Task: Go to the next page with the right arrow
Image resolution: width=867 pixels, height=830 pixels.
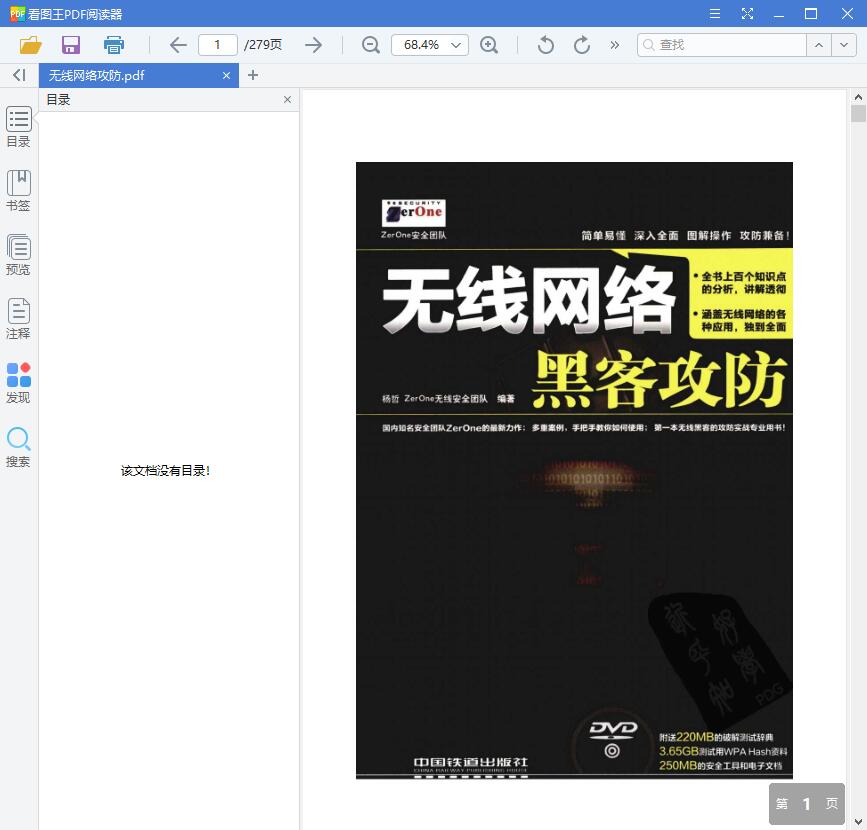Action: [x=314, y=45]
